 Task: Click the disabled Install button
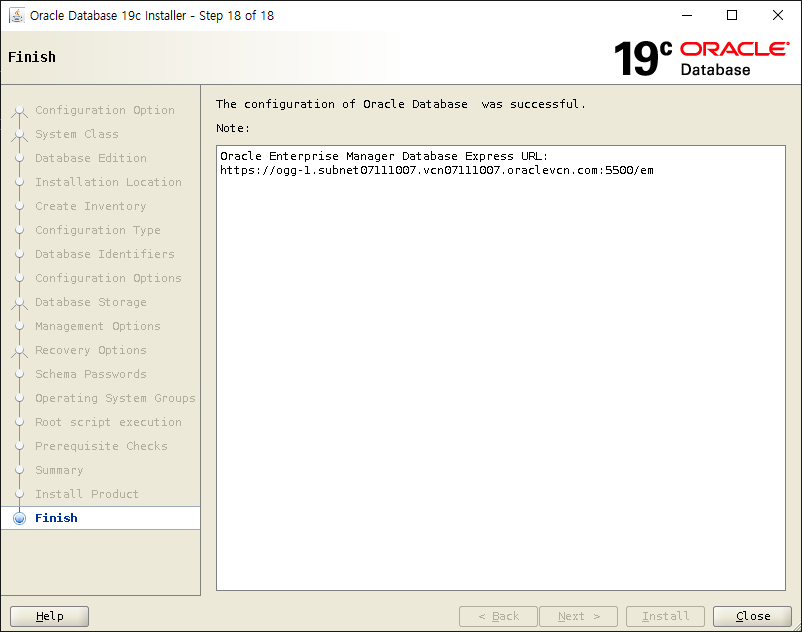click(665, 616)
